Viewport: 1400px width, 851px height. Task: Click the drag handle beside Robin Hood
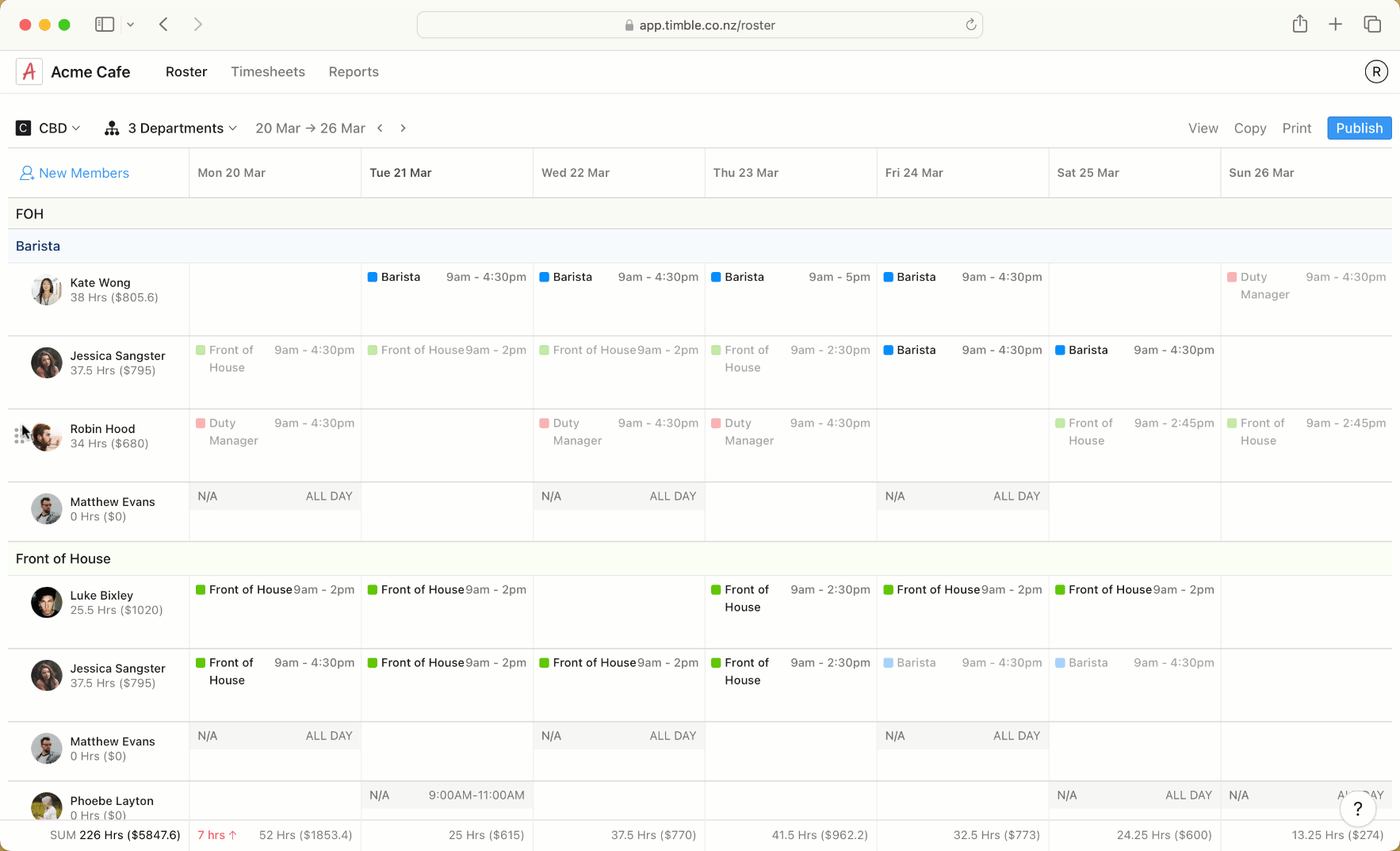click(19, 435)
